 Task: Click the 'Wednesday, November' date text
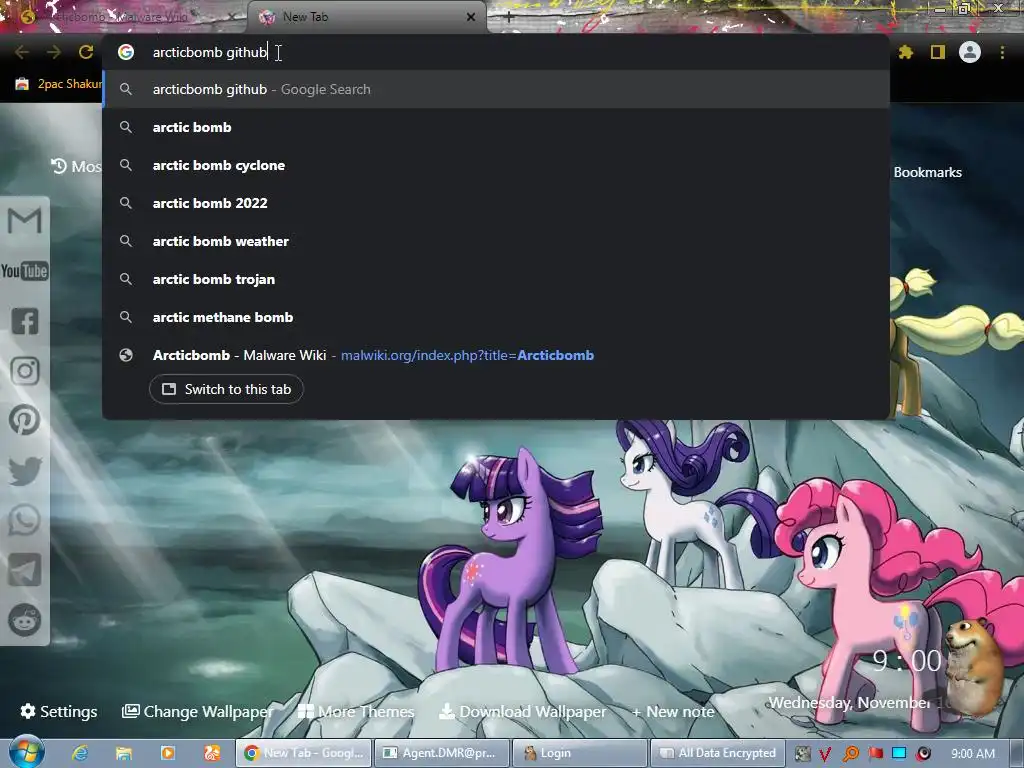tap(849, 703)
